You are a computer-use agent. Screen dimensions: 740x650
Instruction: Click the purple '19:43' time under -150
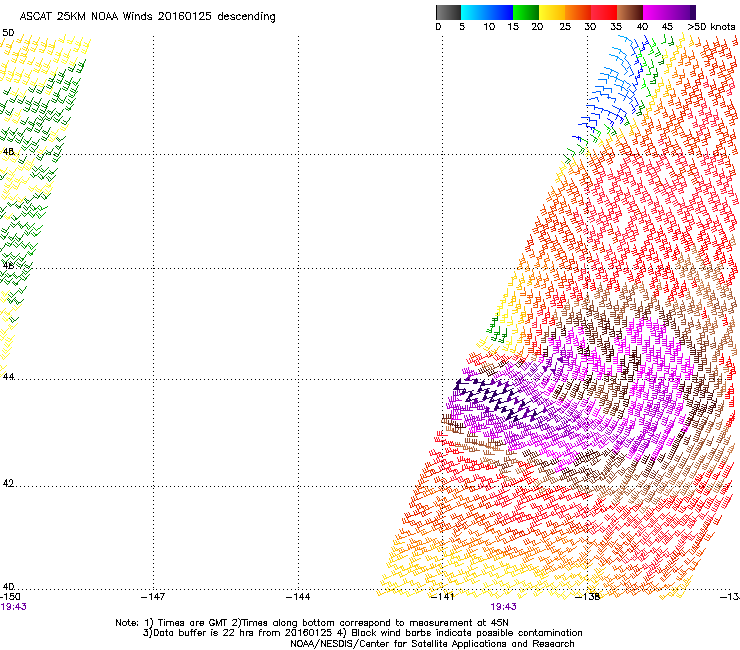pyautogui.click(x=13, y=607)
